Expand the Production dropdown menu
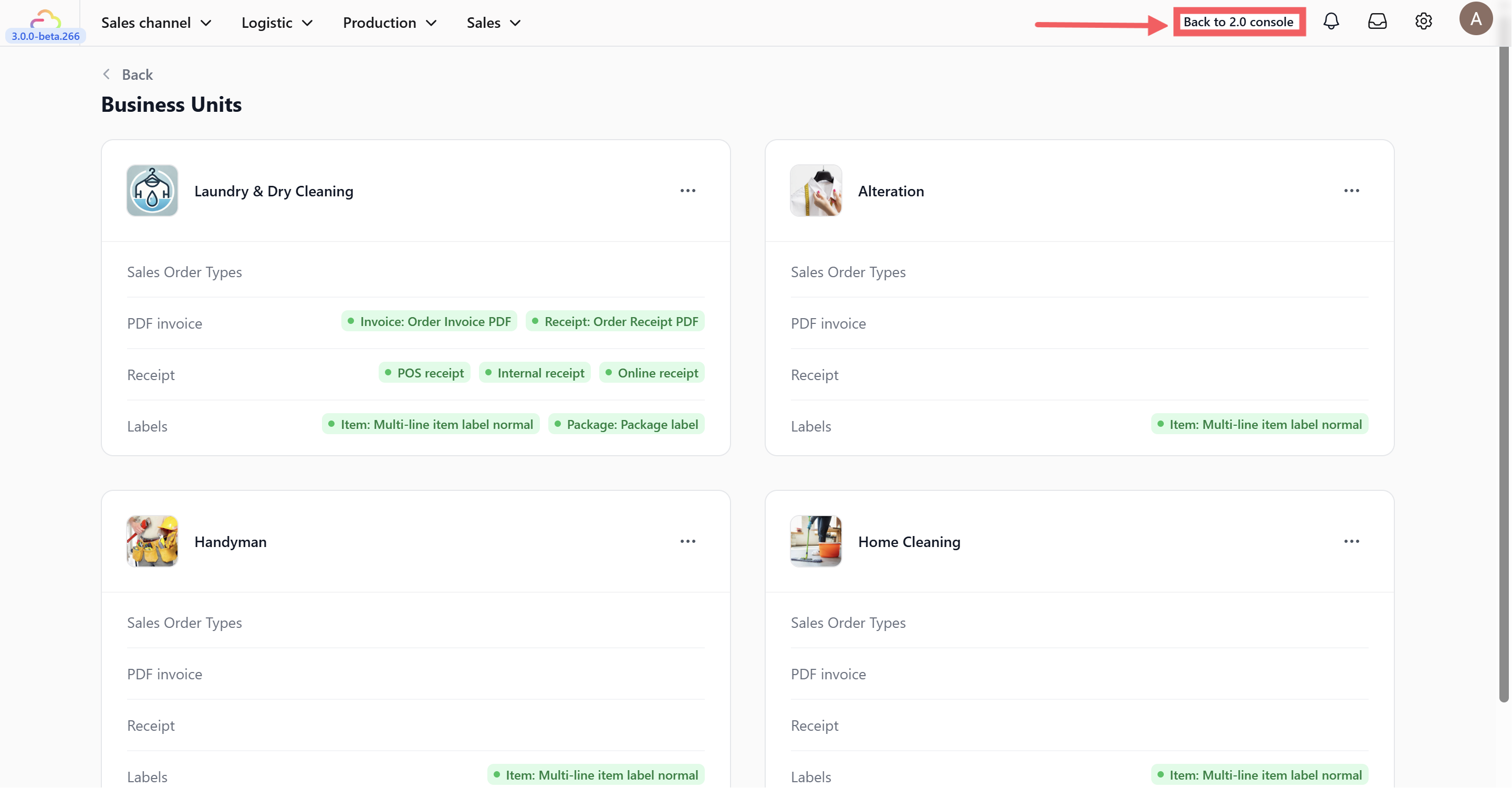This screenshot has height=788, width=1512. pos(390,23)
